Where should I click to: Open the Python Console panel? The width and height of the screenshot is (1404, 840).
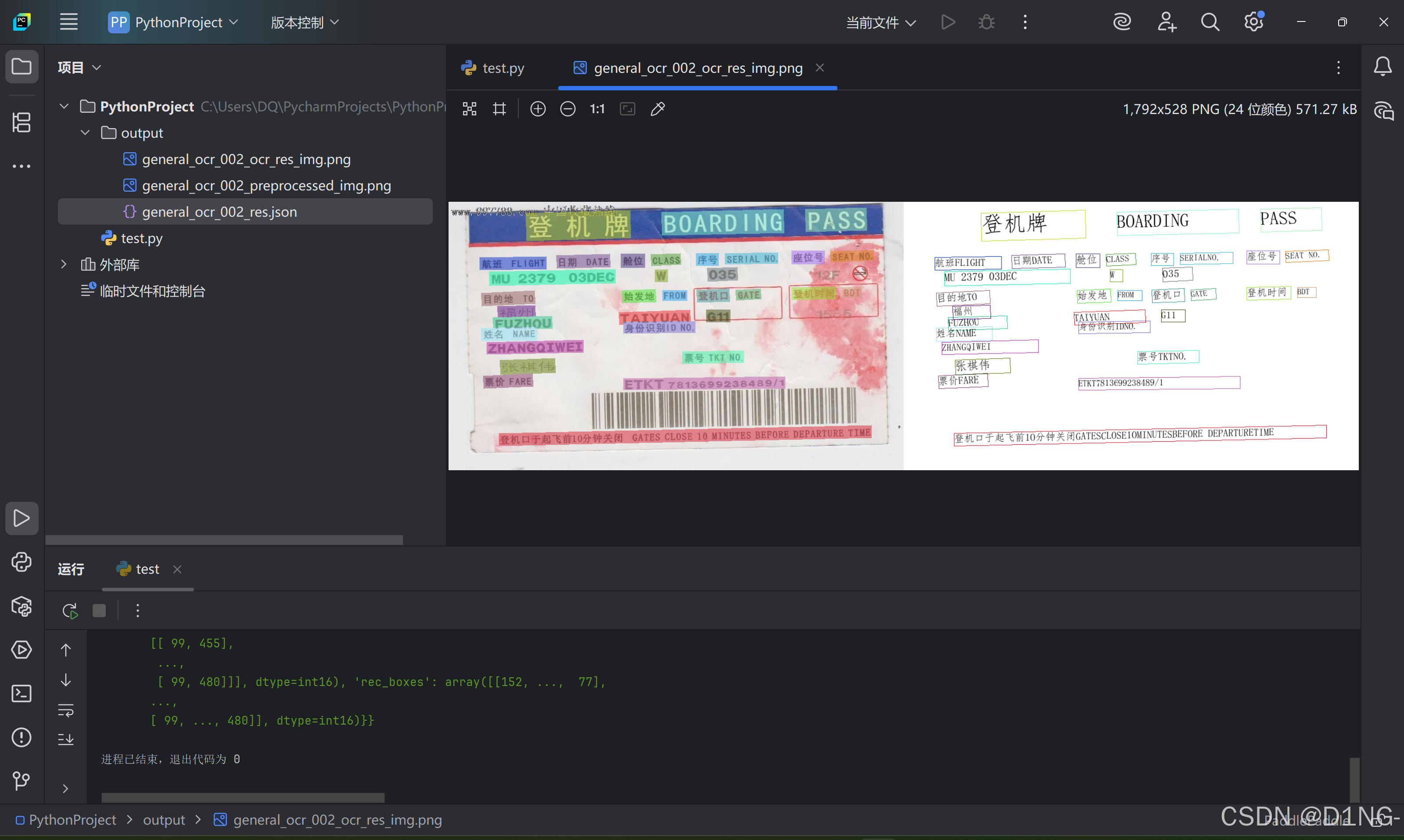(21, 562)
